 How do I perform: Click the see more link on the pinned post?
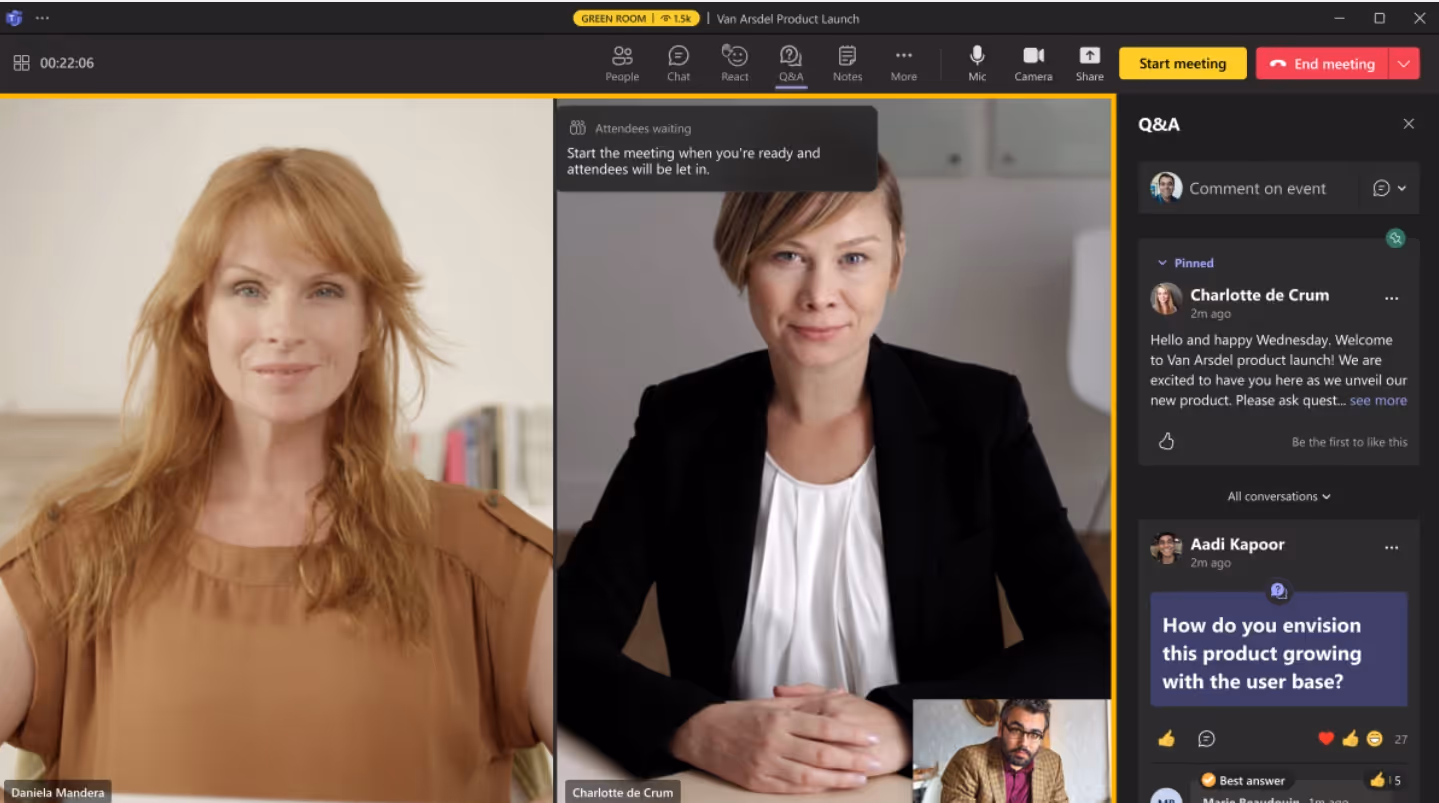pos(1378,400)
